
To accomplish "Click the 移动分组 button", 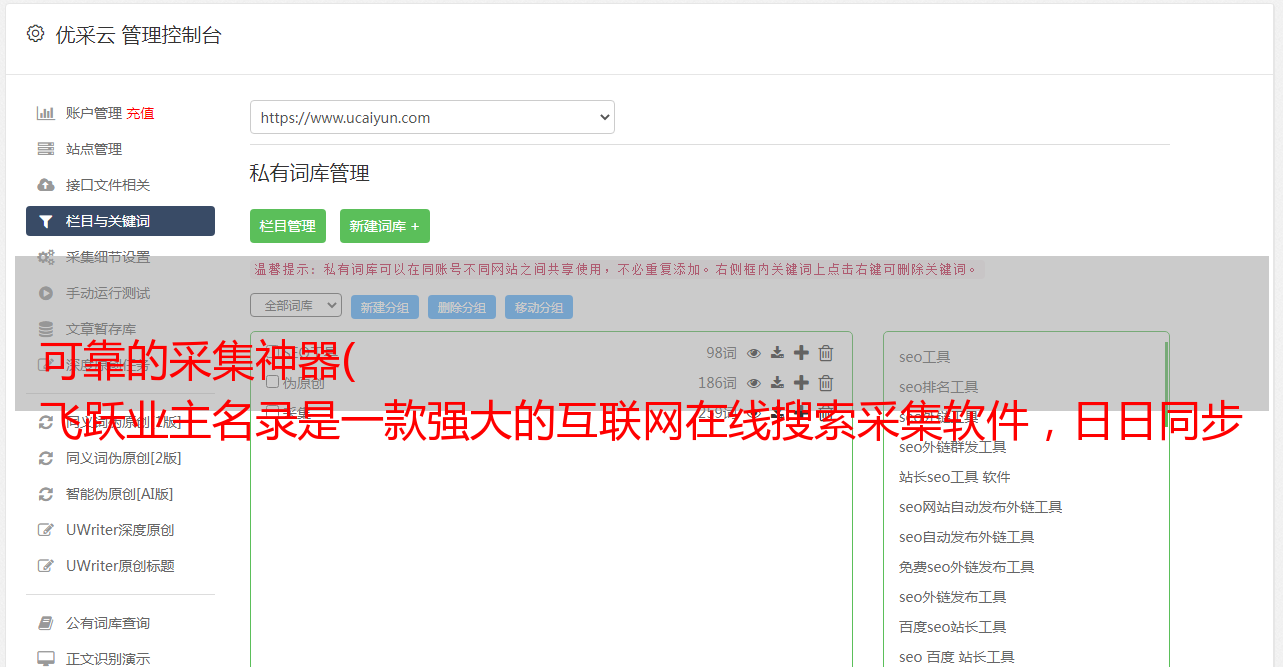I will pos(539,307).
